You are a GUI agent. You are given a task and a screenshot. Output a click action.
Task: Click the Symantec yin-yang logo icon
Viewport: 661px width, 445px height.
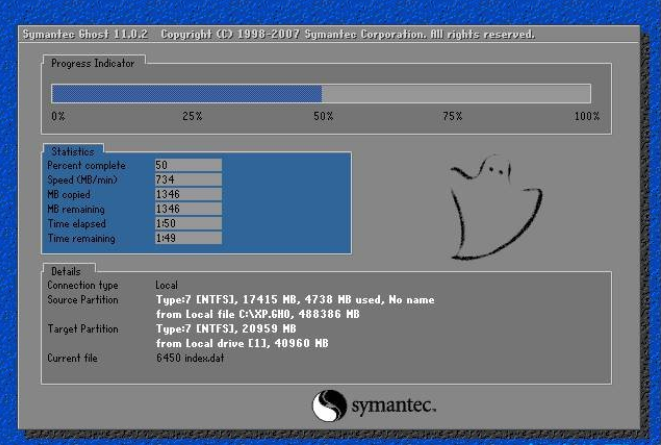click(x=329, y=405)
